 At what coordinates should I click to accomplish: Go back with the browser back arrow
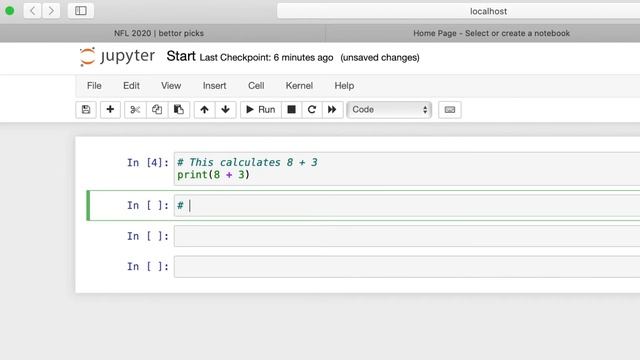[x=32, y=11]
